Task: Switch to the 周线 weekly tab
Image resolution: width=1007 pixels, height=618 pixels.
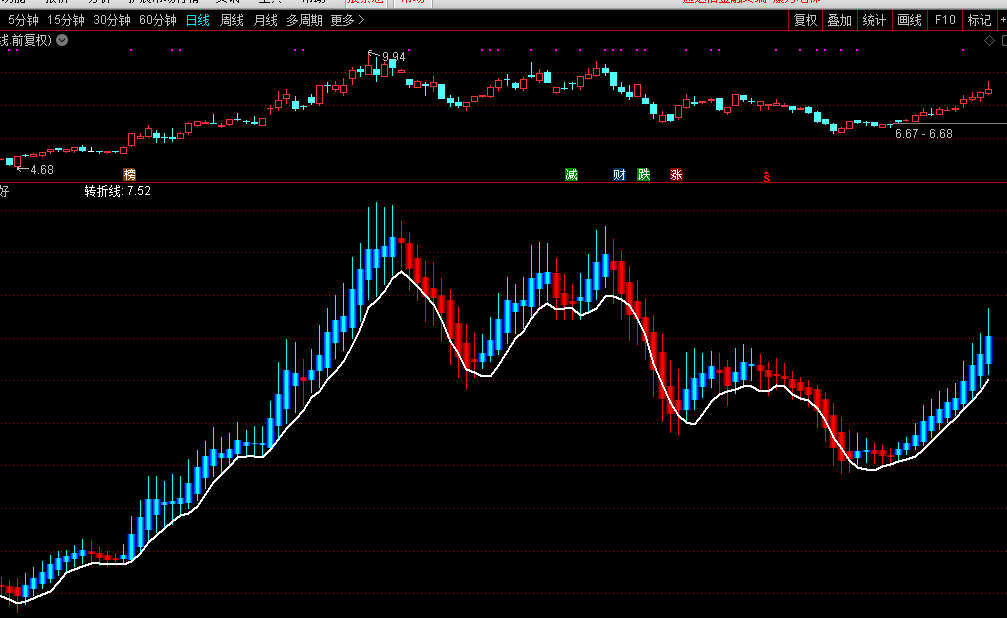Action: click(x=231, y=20)
